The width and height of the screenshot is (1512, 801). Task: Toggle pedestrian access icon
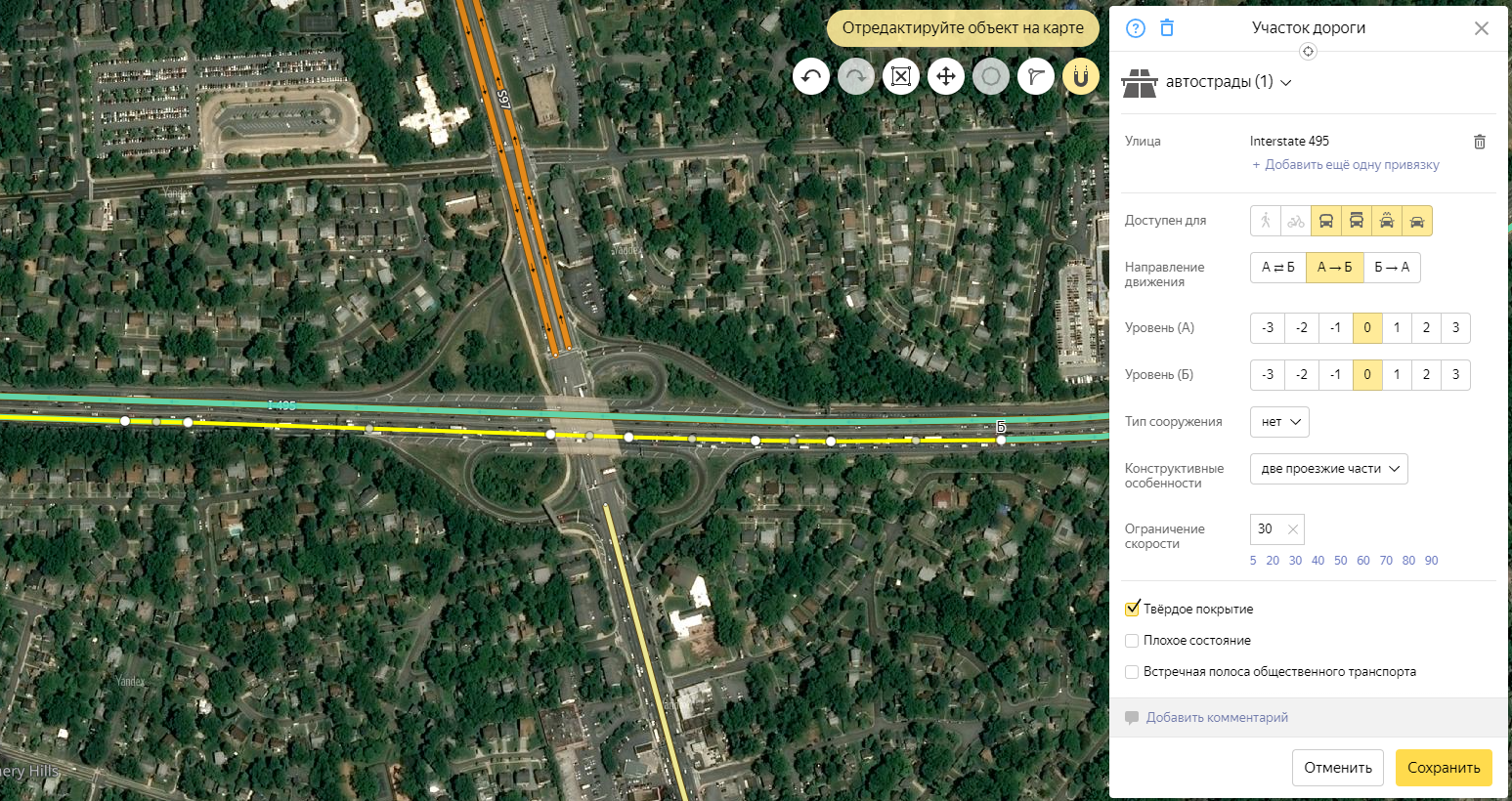point(1266,221)
